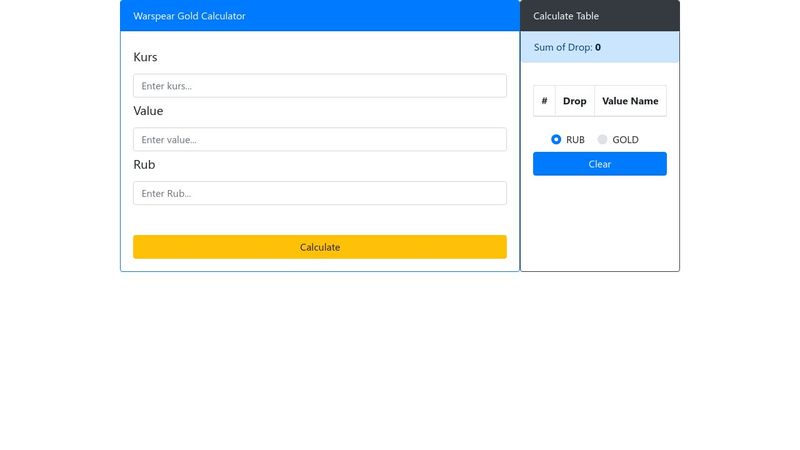800x450 pixels.
Task: Click the # column header
Action: point(544,101)
